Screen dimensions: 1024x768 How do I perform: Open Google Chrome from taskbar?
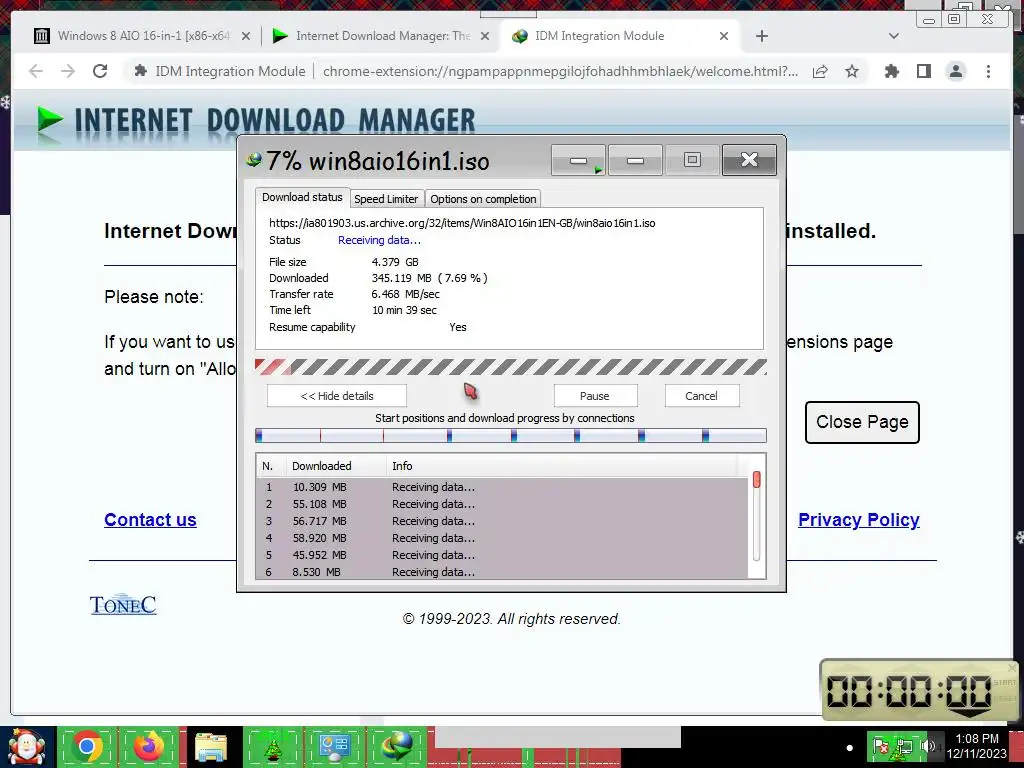click(x=88, y=747)
